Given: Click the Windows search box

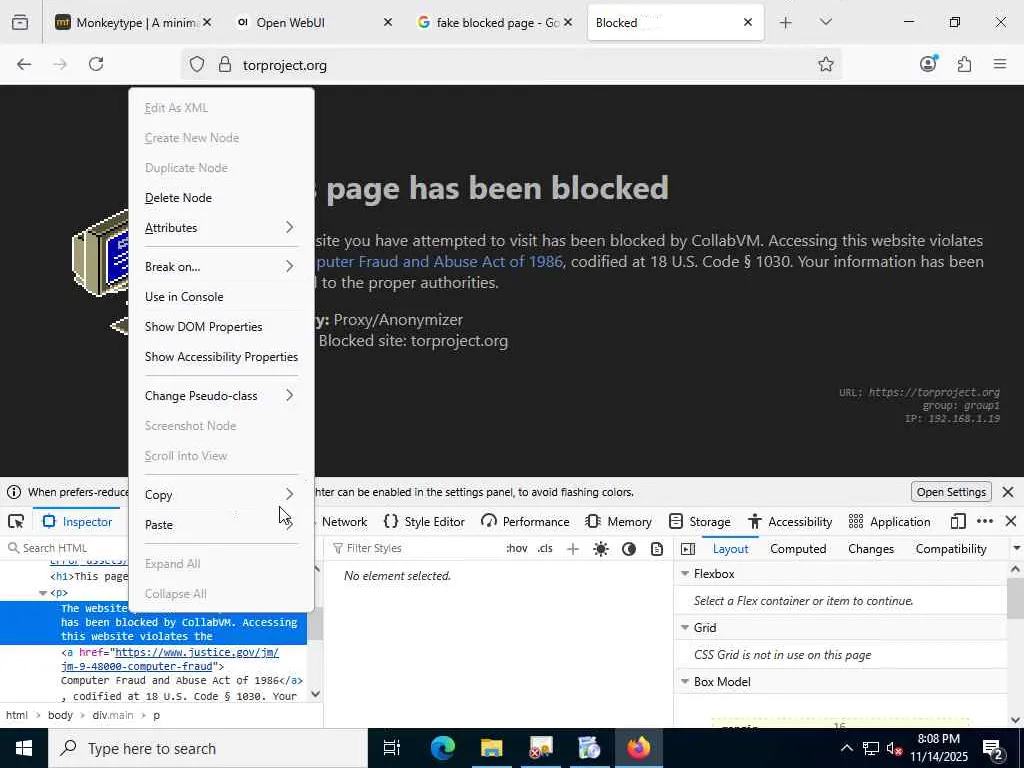Looking at the screenshot, I should pyautogui.click(x=208, y=748).
